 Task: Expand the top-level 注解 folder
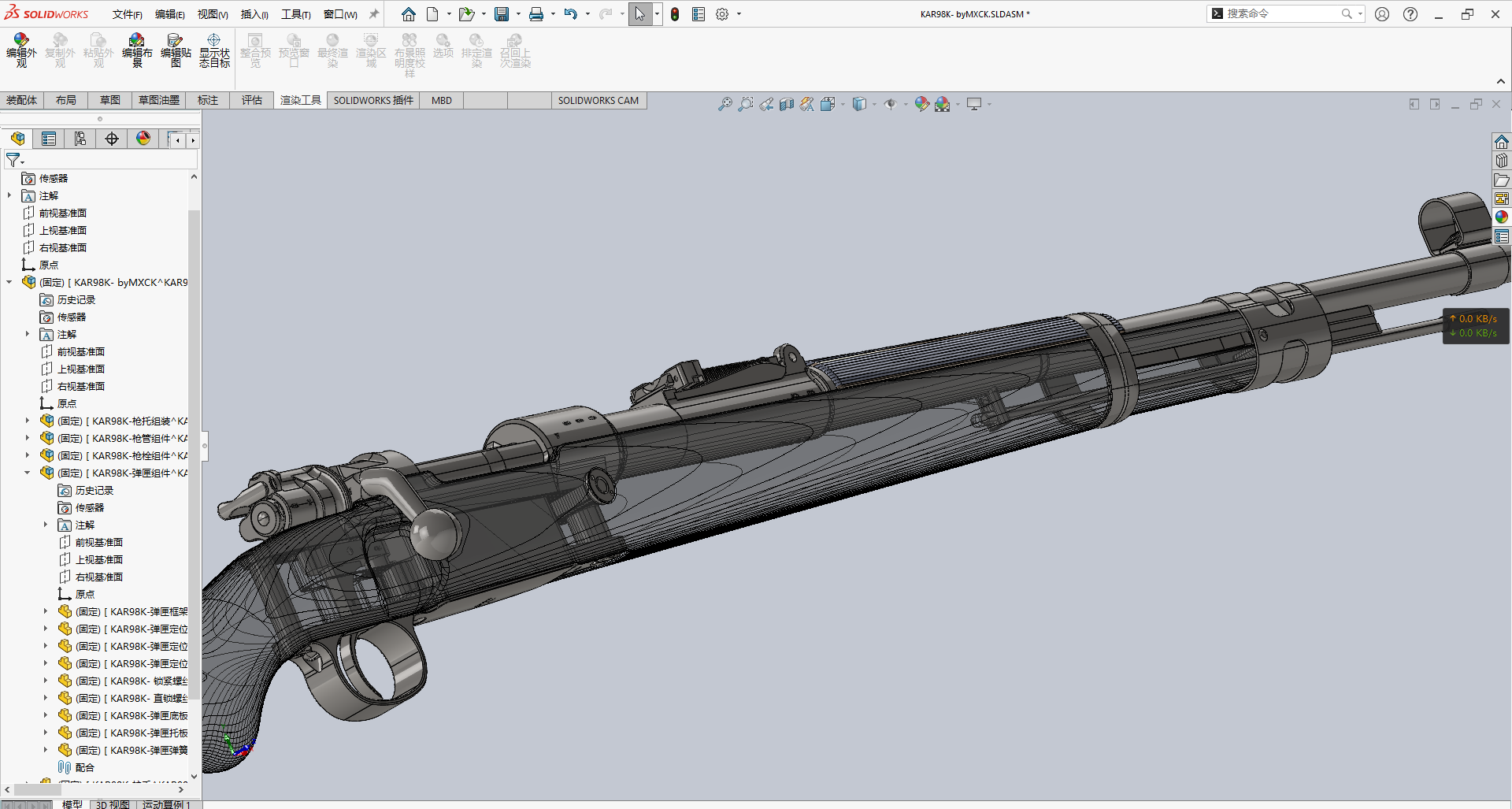point(9,196)
